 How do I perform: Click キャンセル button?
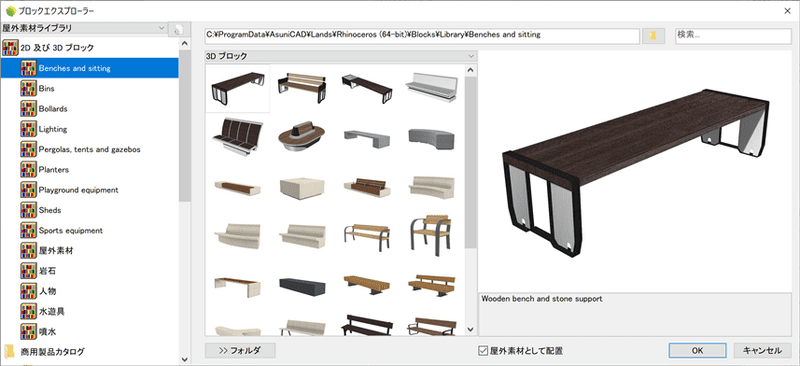(763, 350)
